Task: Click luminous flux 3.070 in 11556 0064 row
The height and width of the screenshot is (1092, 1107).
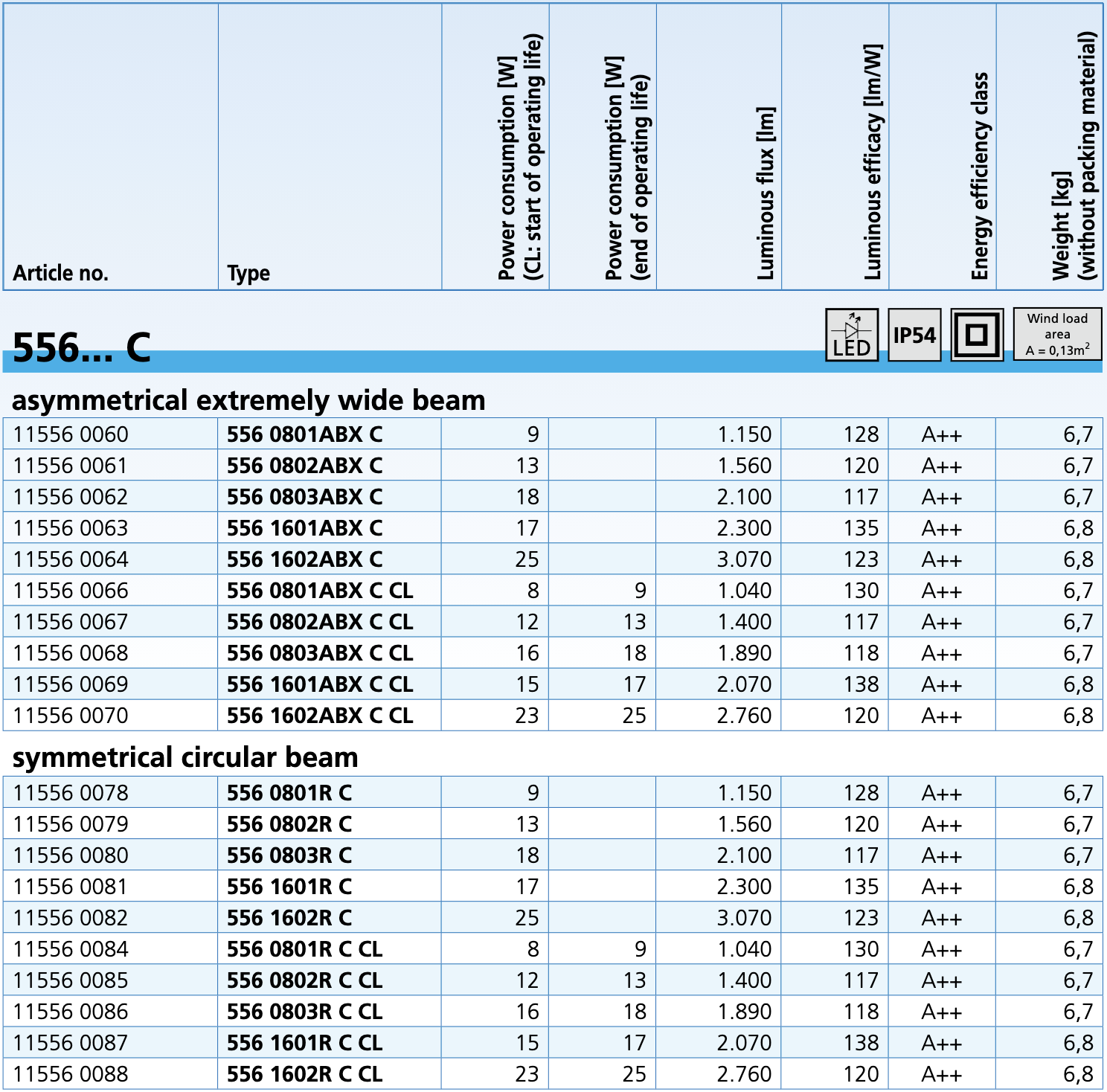Action: click(x=745, y=559)
